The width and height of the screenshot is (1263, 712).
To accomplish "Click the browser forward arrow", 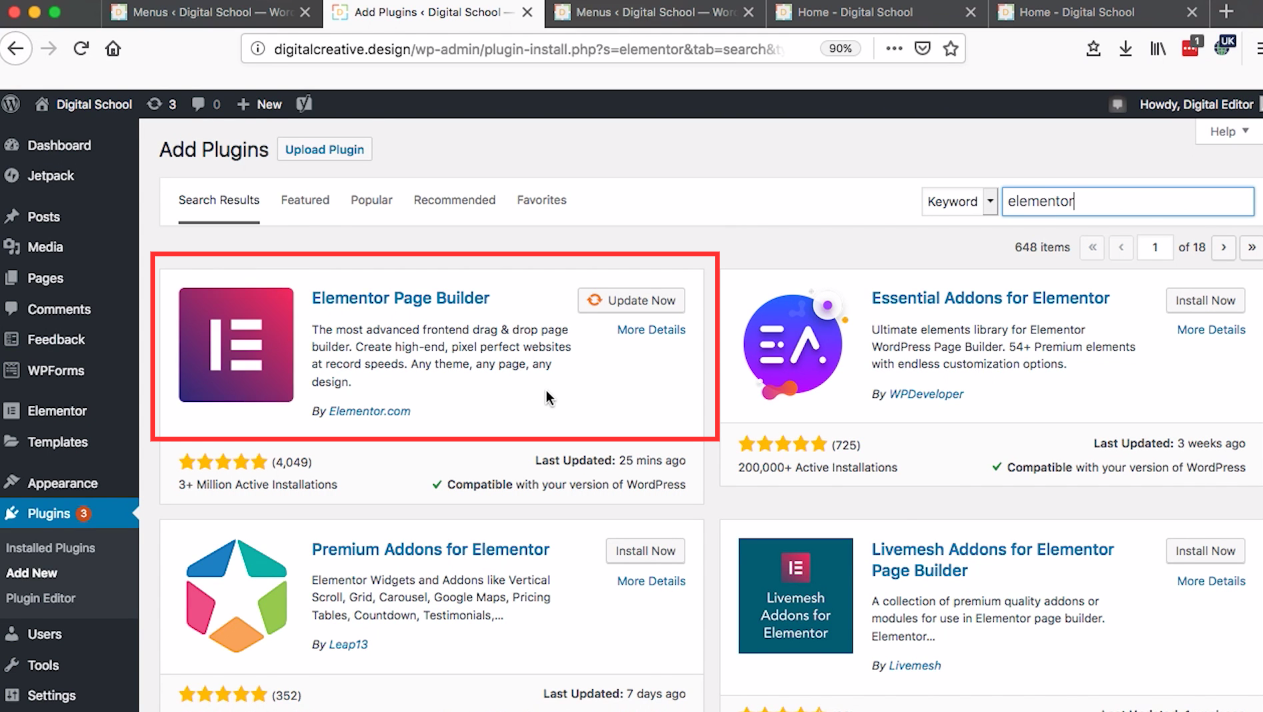I will point(48,48).
